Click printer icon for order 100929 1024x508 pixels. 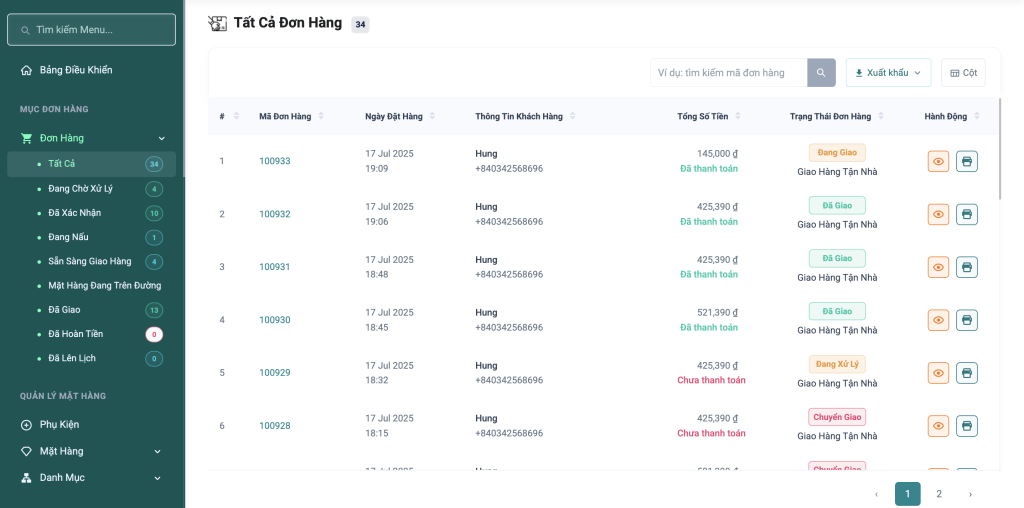[x=966, y=373]
